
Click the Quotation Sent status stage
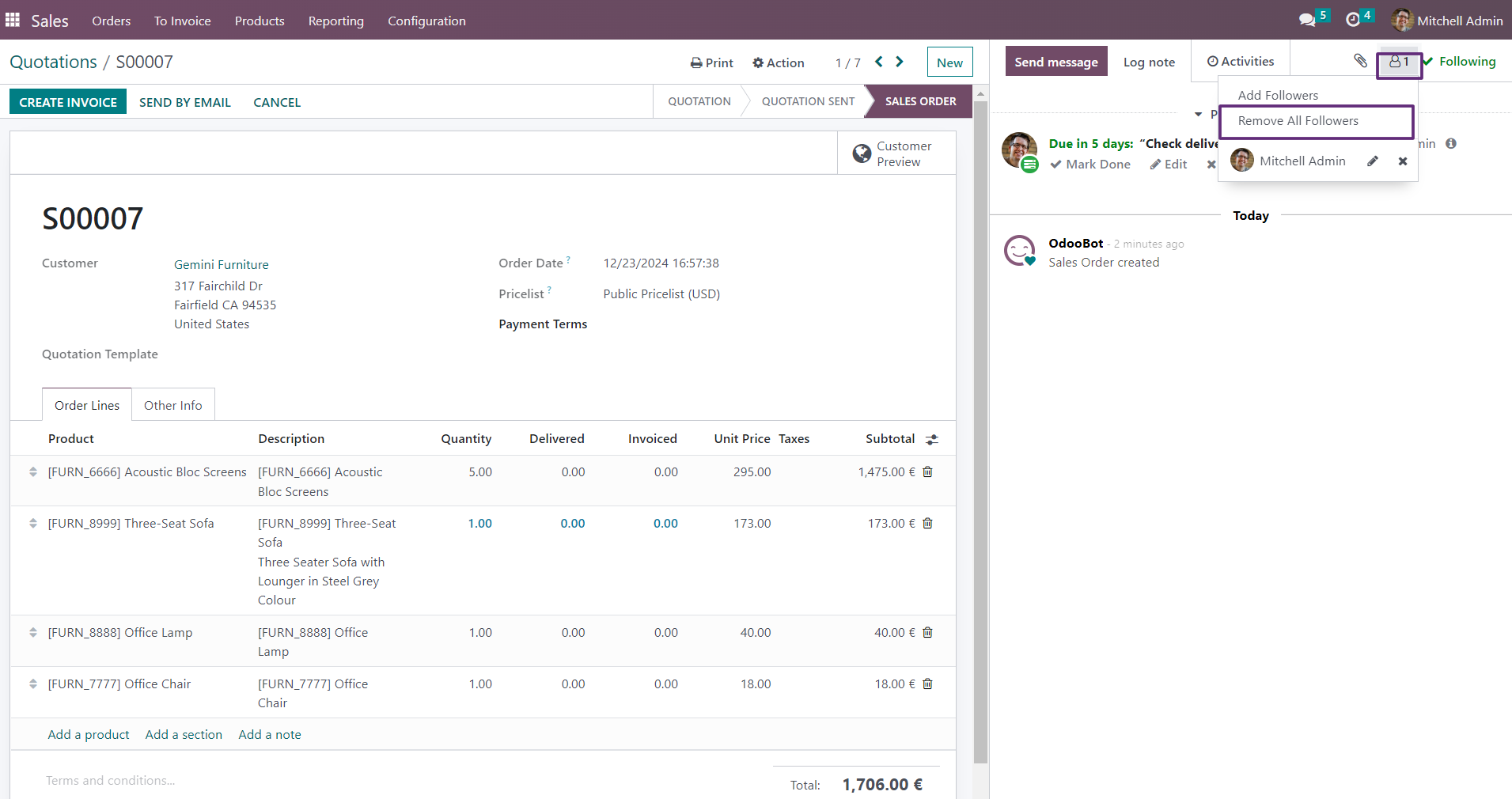(808, 101)
